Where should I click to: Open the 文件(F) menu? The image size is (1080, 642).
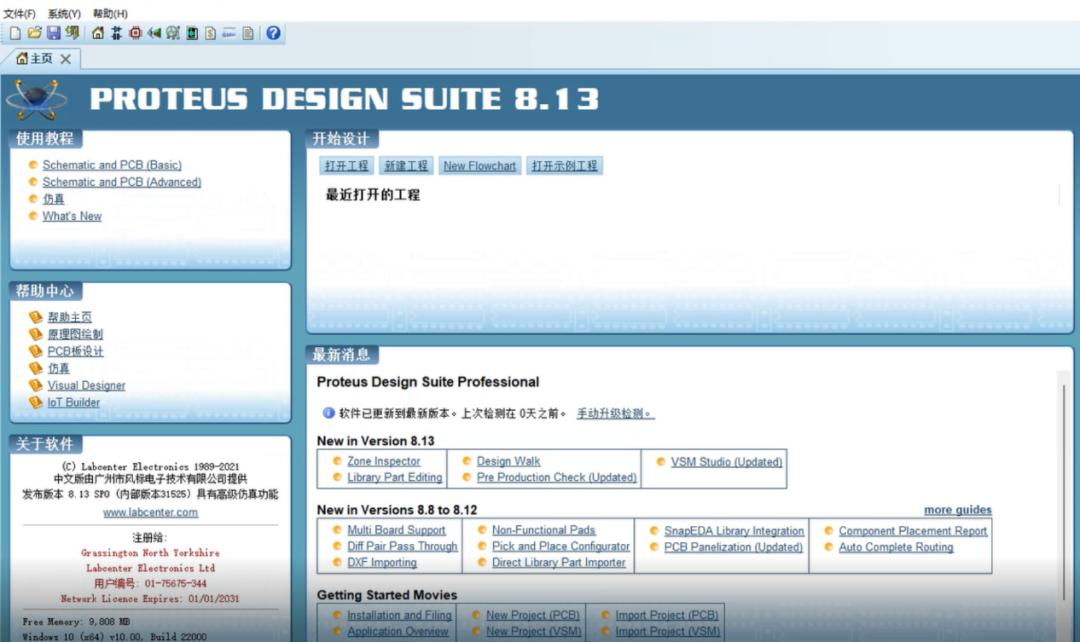[x=19, y=14]
